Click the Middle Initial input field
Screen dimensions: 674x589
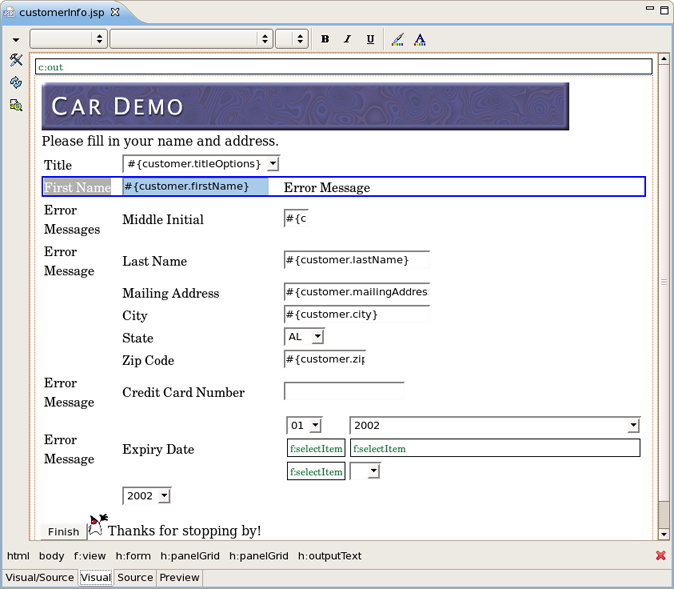click(x=296, y=218)
